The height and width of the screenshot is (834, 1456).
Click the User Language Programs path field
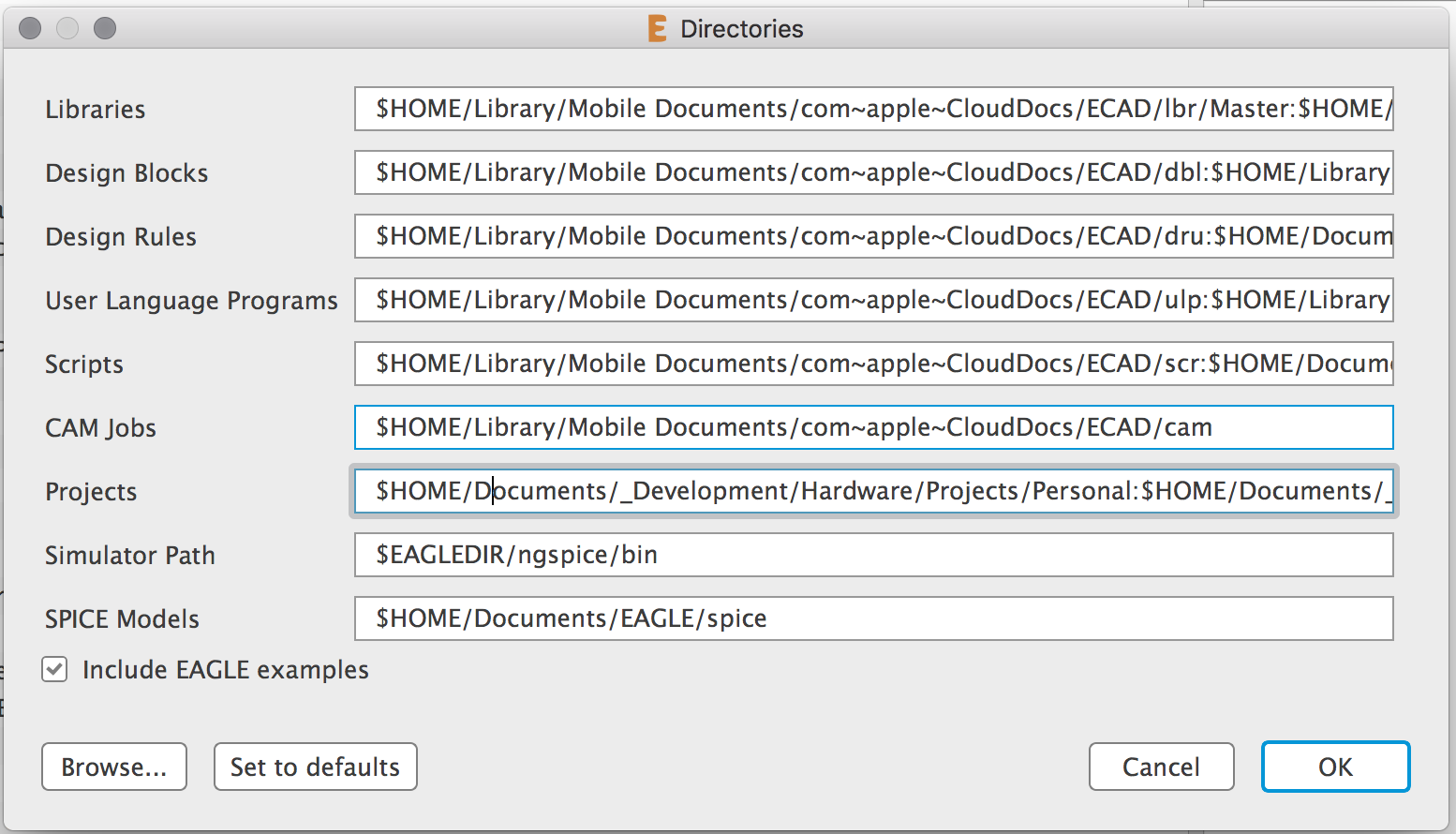click(x=871, y=300)
